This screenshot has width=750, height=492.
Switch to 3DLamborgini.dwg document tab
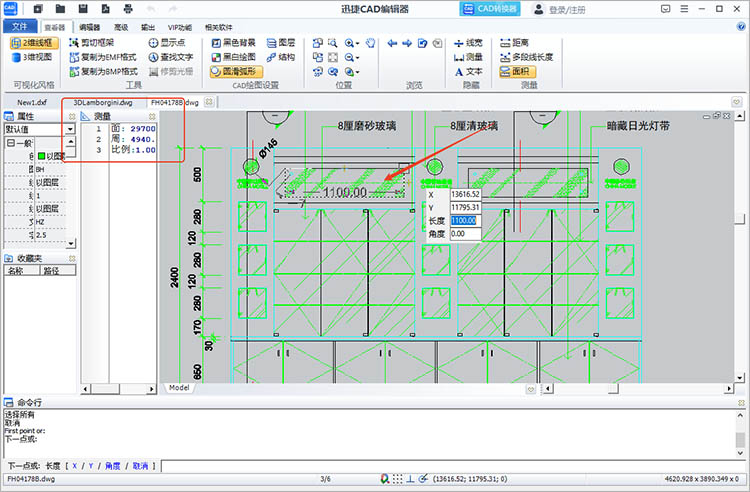(x=103, y=102)
